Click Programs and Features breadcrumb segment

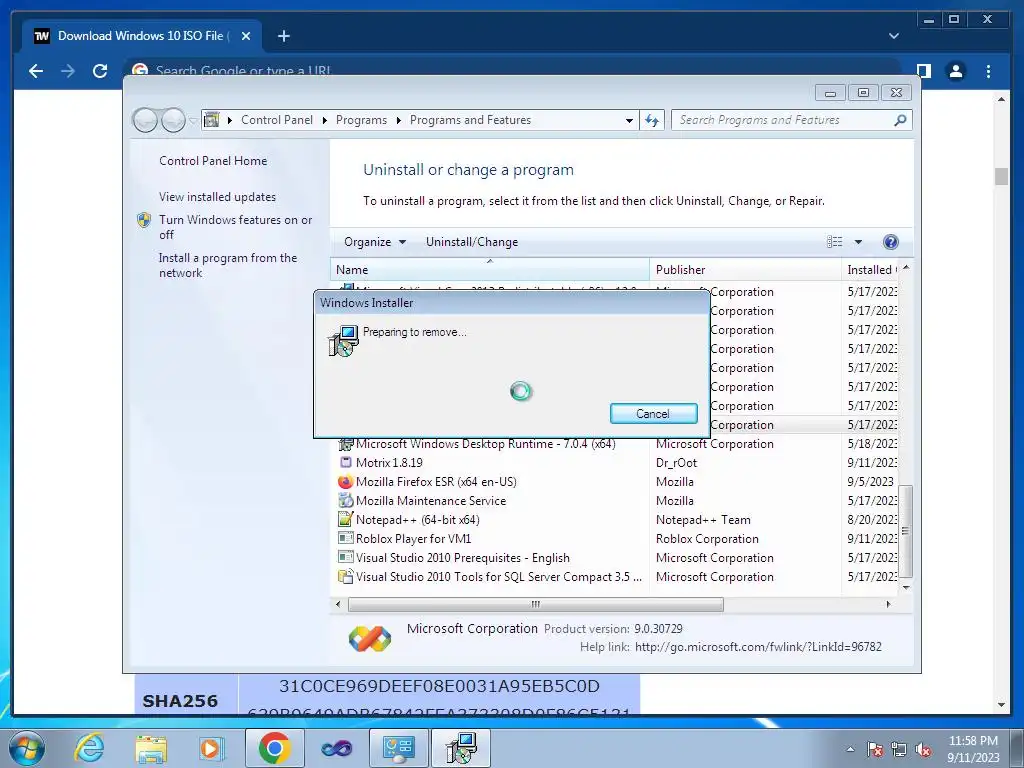click(x=470, y=120)
